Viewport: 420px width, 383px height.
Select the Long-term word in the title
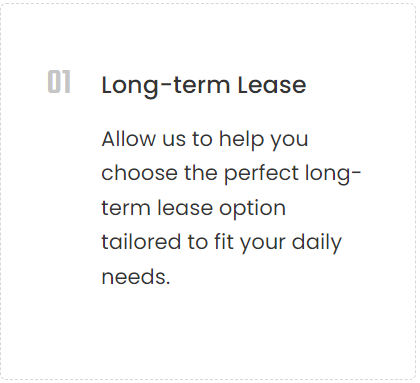coord(166,86)
